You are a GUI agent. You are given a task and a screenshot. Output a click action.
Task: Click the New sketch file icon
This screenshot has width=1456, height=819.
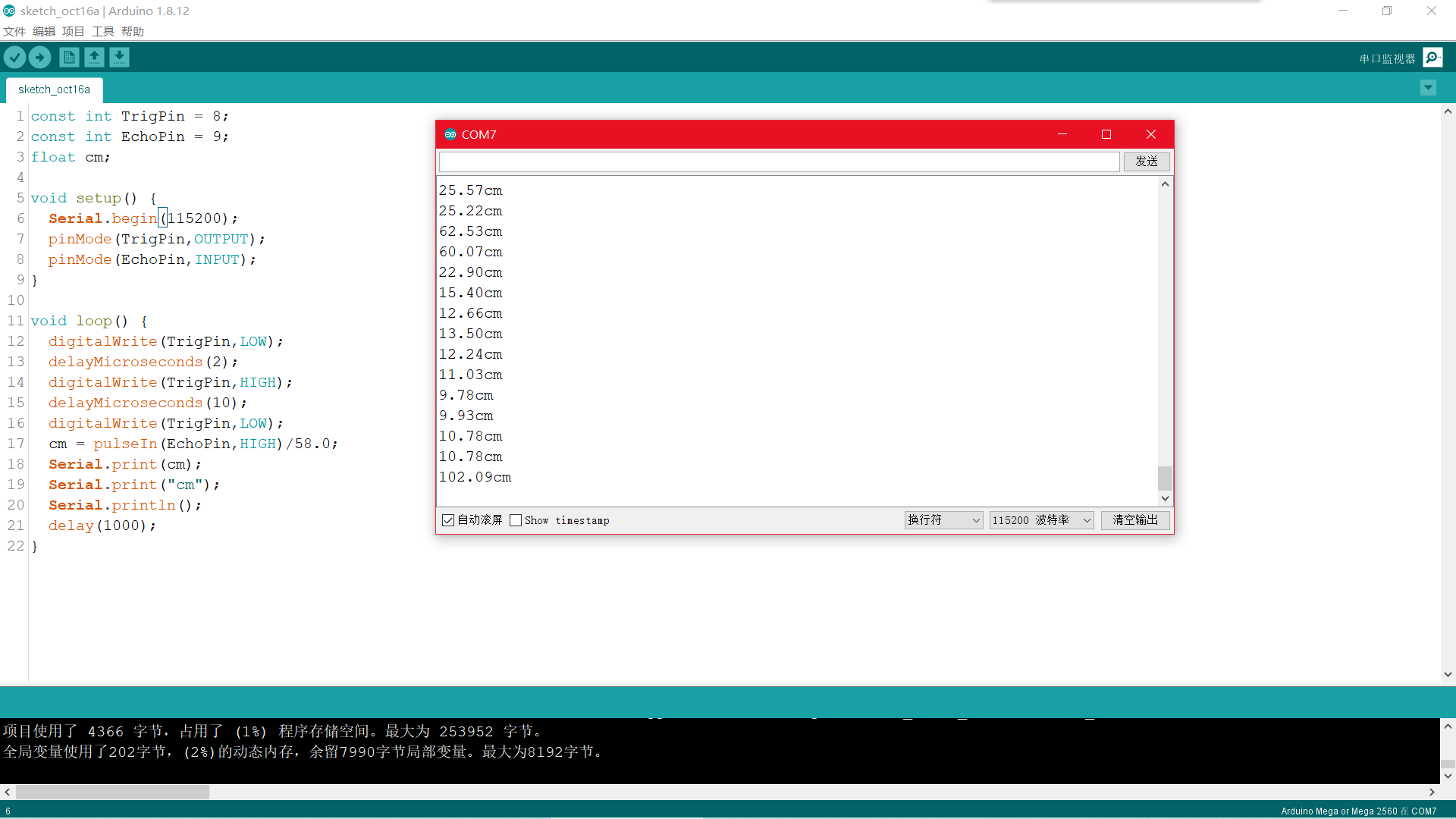click(69, 58)
